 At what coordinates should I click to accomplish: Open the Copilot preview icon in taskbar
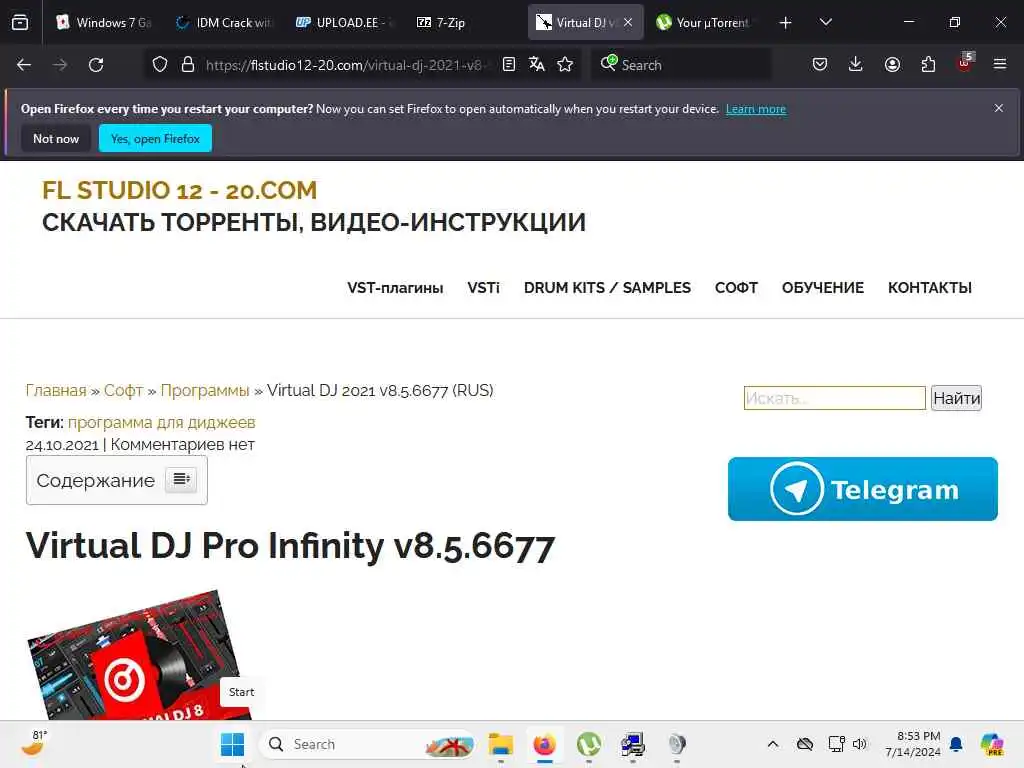tap(992, 744)
